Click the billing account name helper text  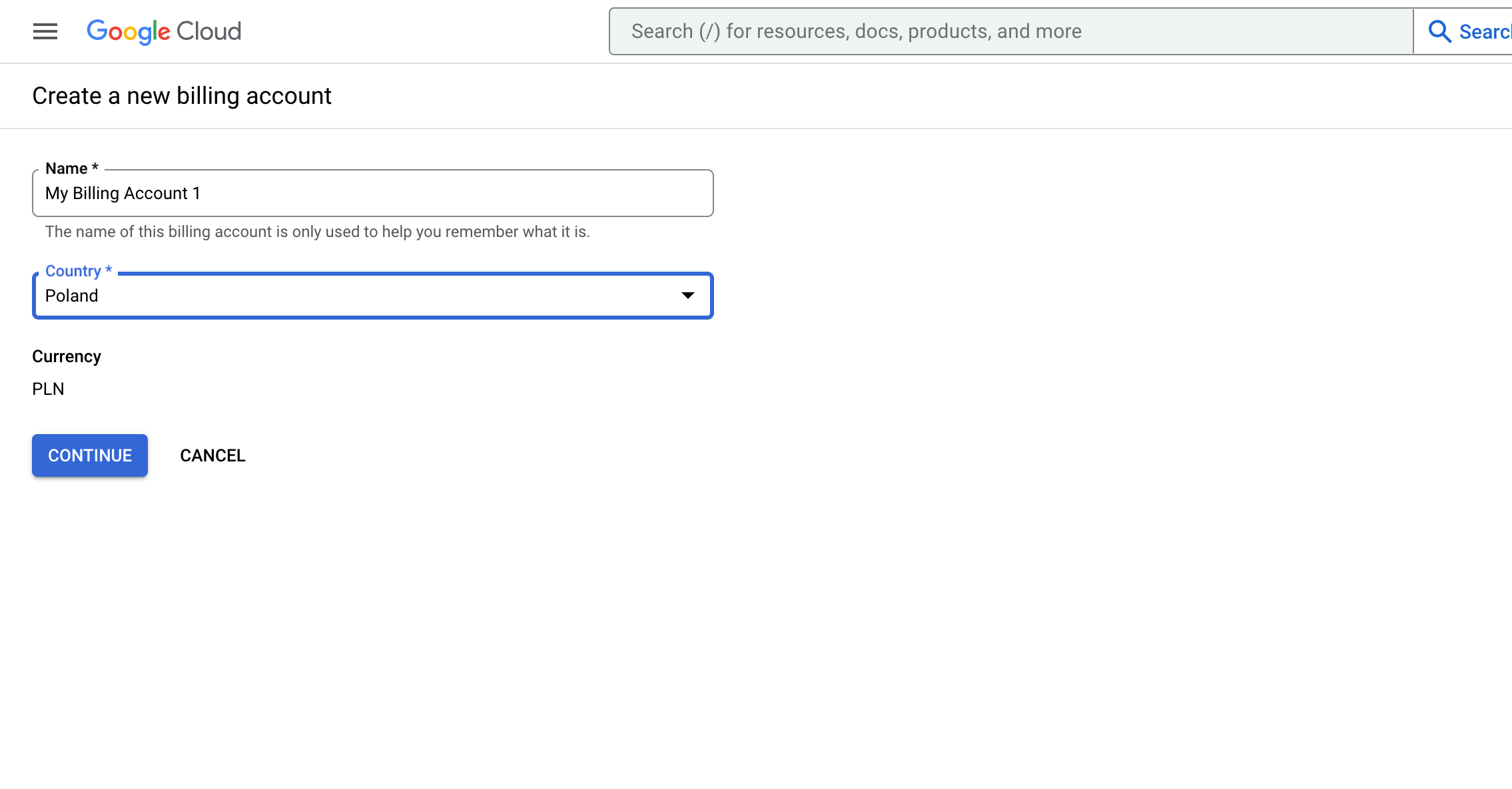(x=317, y=232)
